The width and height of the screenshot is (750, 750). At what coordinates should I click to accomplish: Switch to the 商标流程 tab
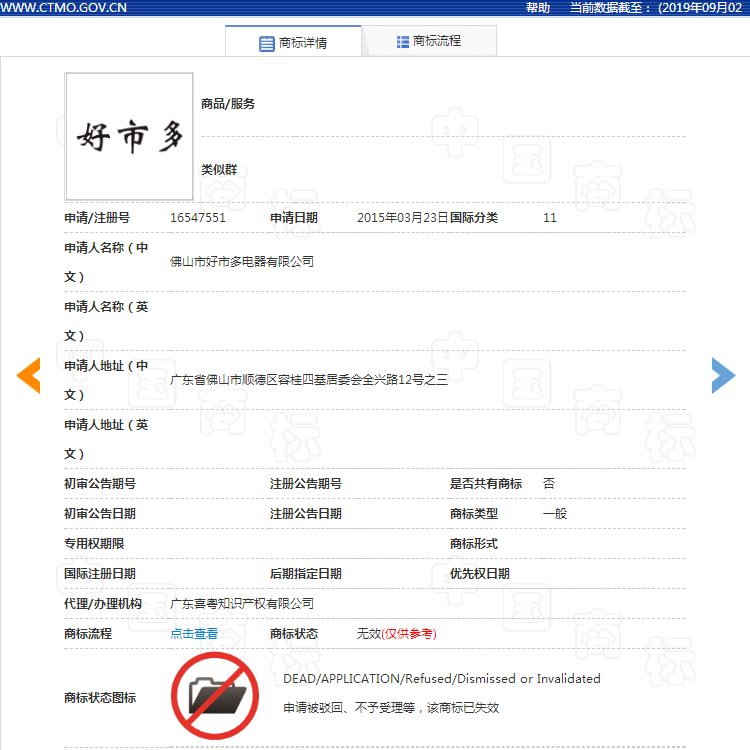tap(429, 42)
